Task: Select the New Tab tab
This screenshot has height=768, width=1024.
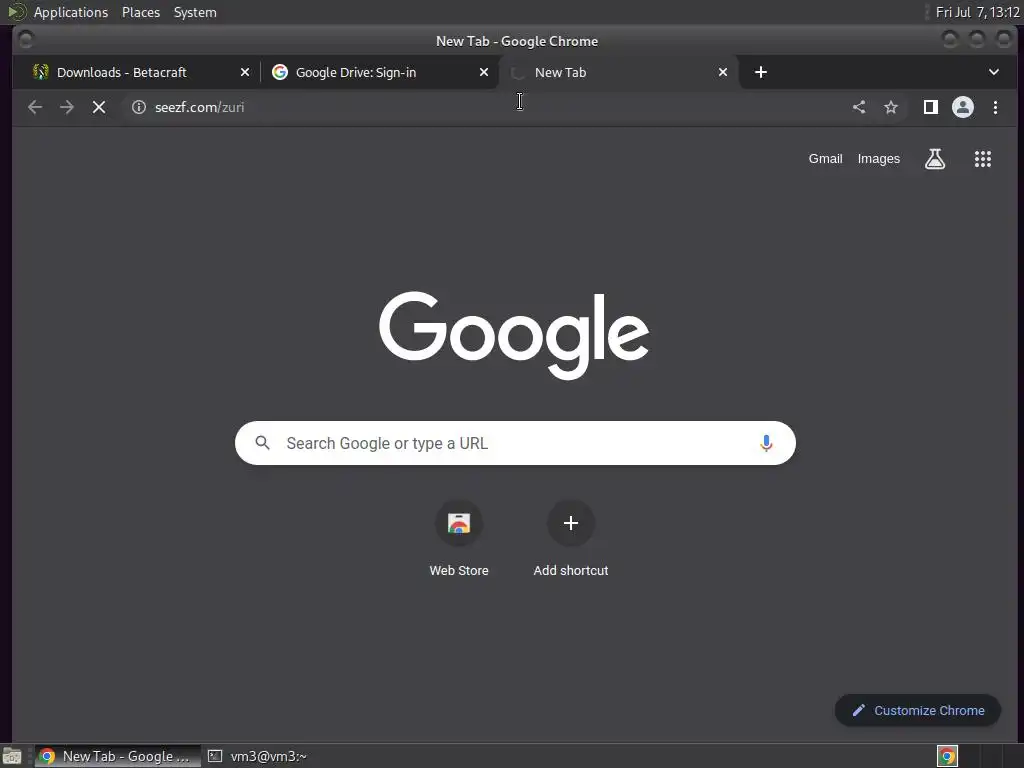Action: click(618, 72)
